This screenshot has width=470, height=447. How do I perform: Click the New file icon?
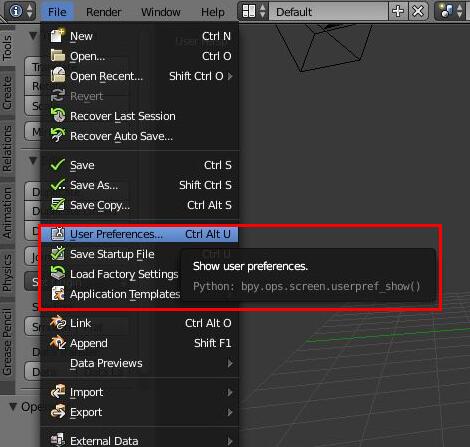(58, 36)
